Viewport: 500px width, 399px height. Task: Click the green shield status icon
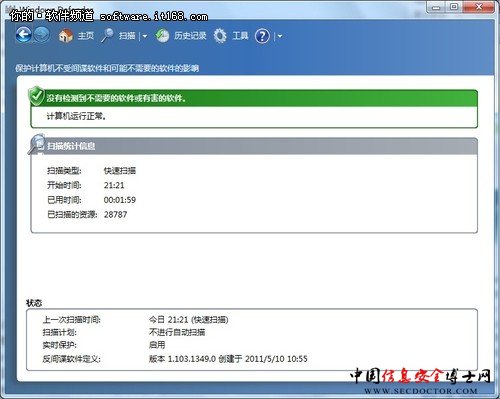click(36, 96)
